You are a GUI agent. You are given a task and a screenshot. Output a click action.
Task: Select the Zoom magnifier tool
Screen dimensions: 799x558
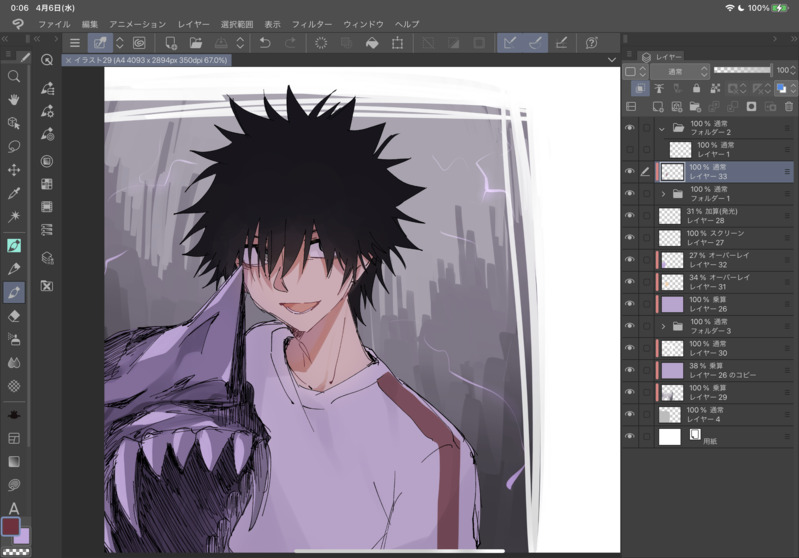(x=14, y=76)
